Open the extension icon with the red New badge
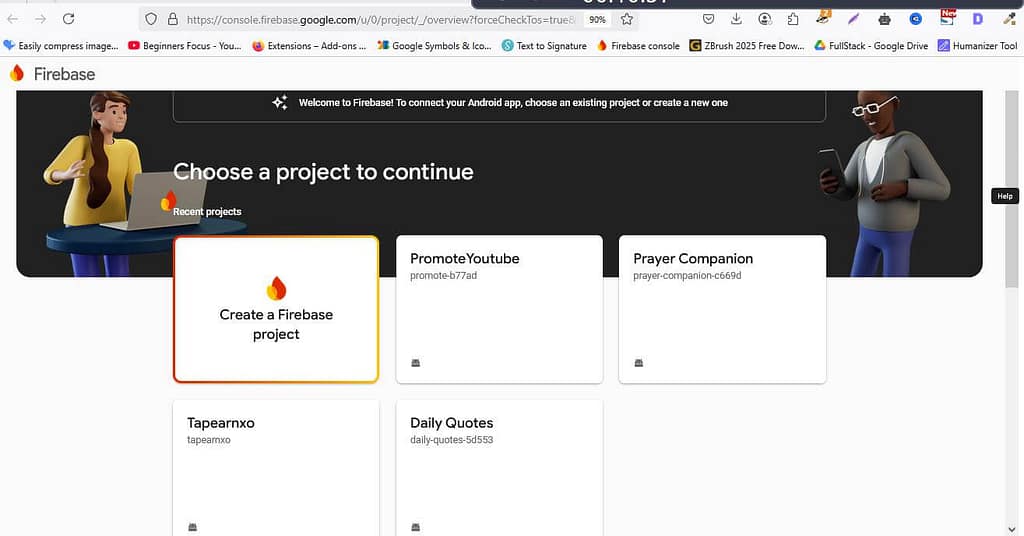1024x536 pixels. click(947, 17)
